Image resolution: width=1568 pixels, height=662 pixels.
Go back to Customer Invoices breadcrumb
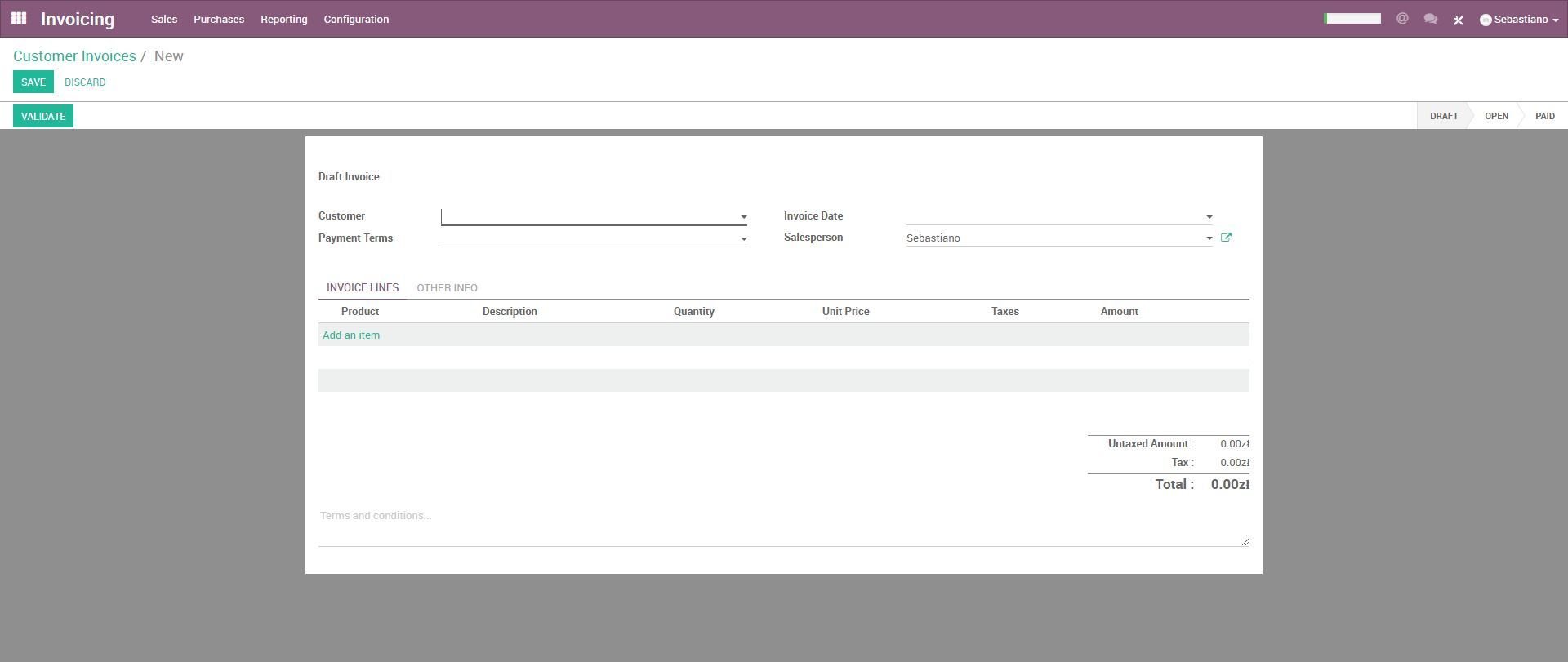click(74, 56)
